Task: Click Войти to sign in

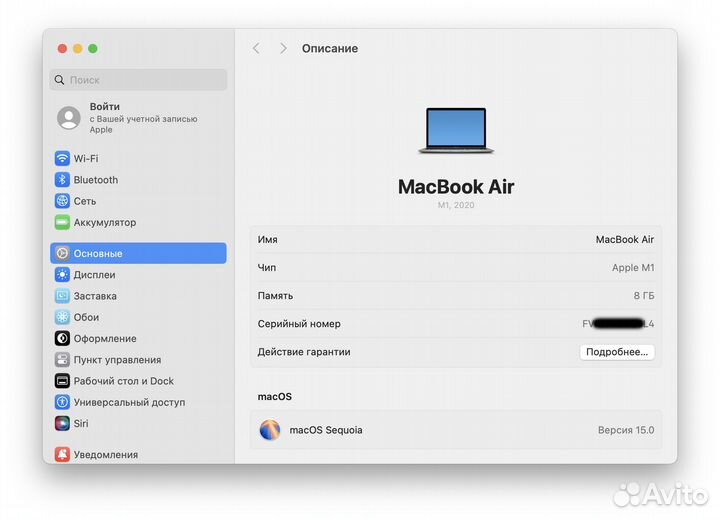Action: [105, 107]
